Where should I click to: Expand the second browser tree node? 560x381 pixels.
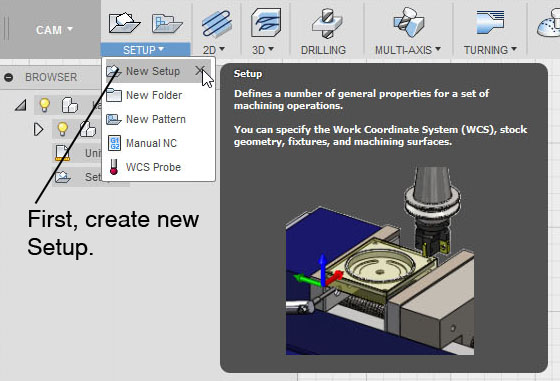pyautogui.click(x=38, y=129)
